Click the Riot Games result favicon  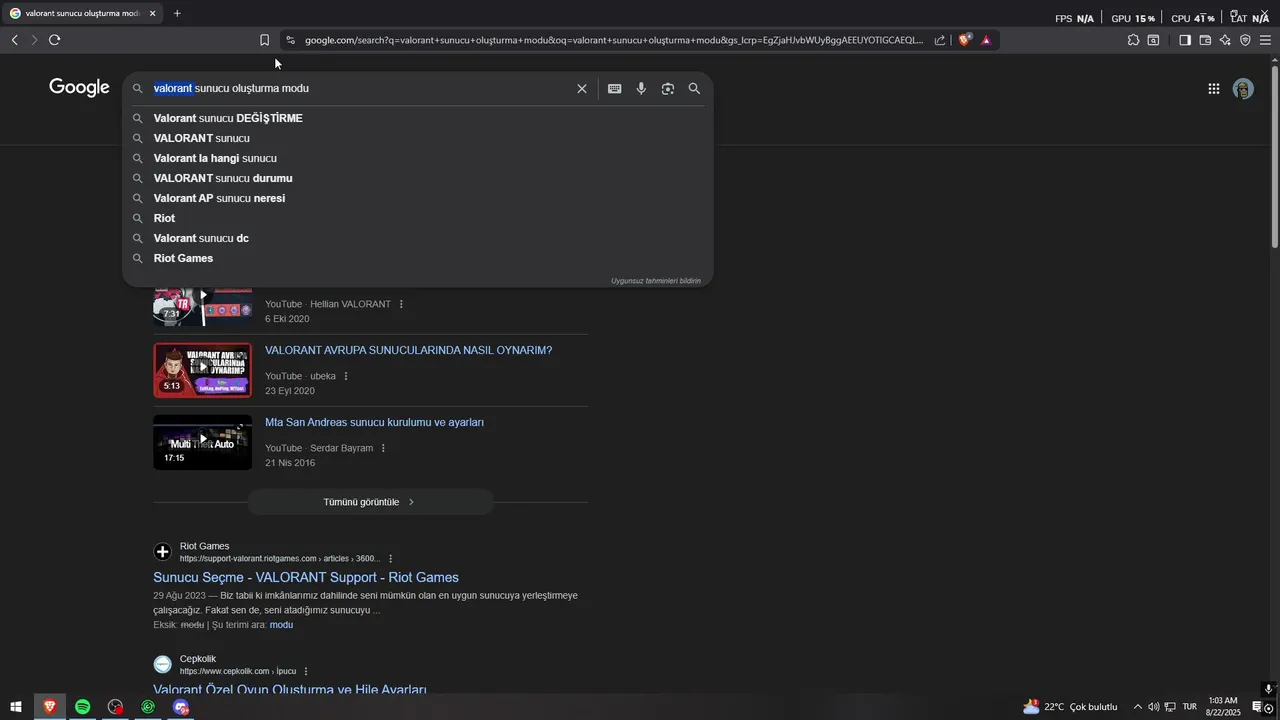(x=163, y=552)
